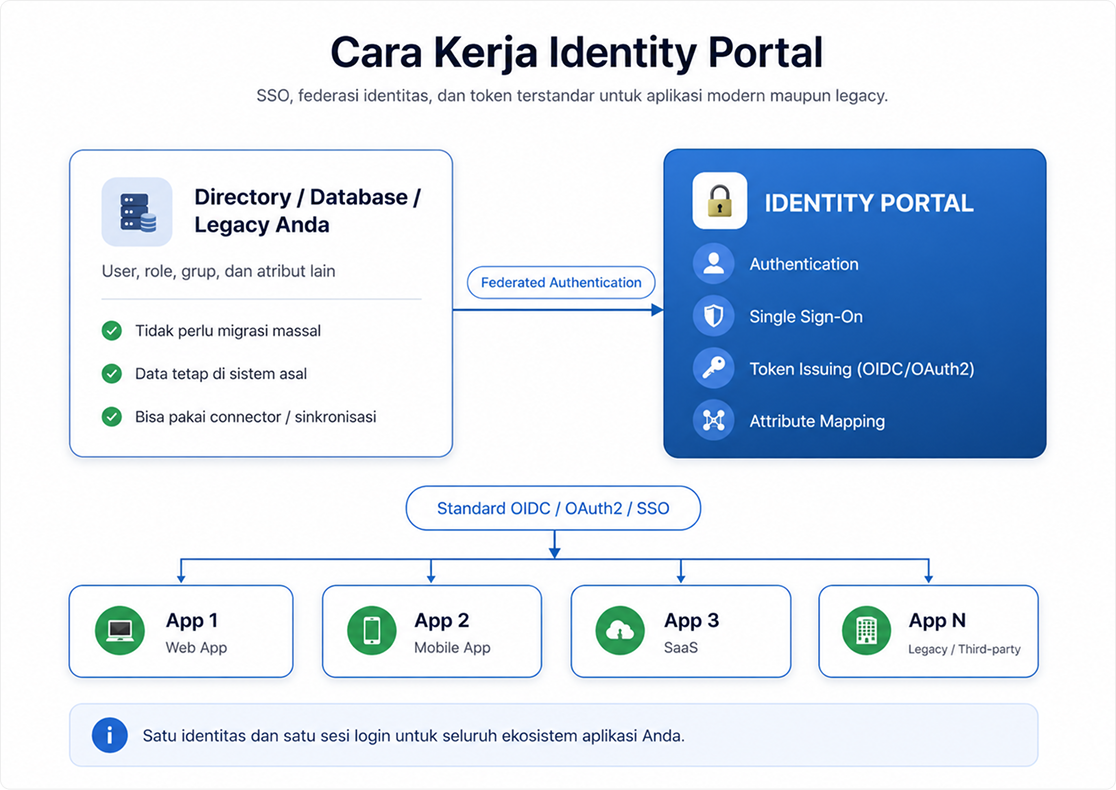The width and height of the screenshot is (1116, 790).
Task: Click the App N building icon
Action: [866, 631]
